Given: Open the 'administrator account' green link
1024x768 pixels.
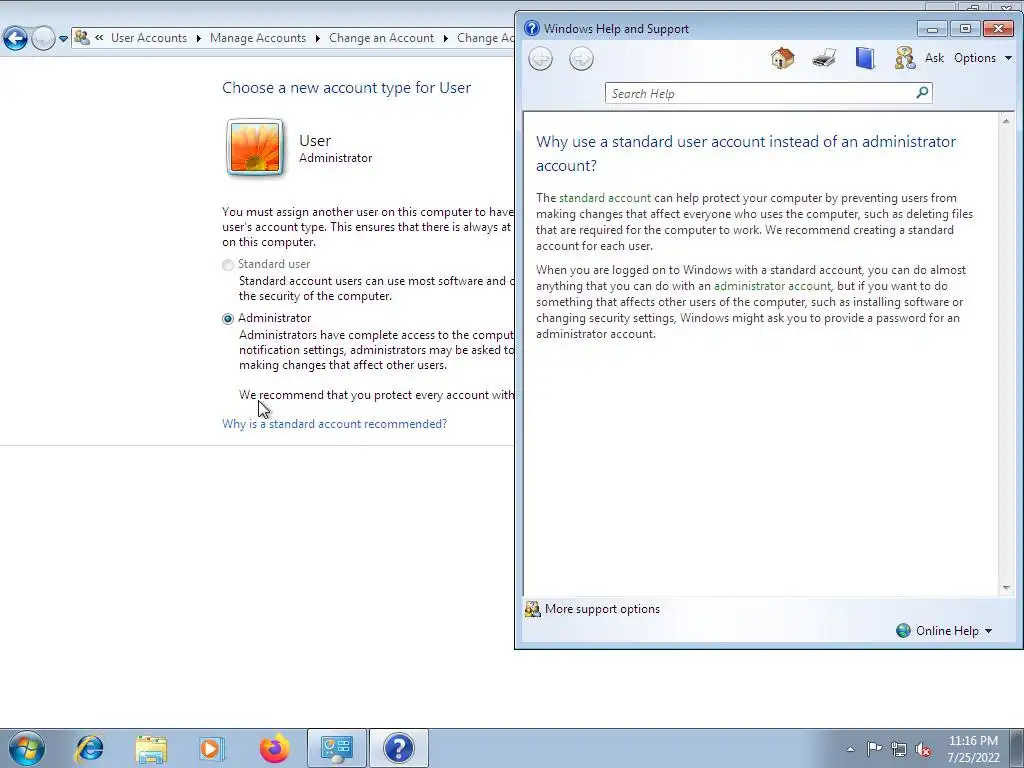Looking at the screenshot, I should pos(772,286).
